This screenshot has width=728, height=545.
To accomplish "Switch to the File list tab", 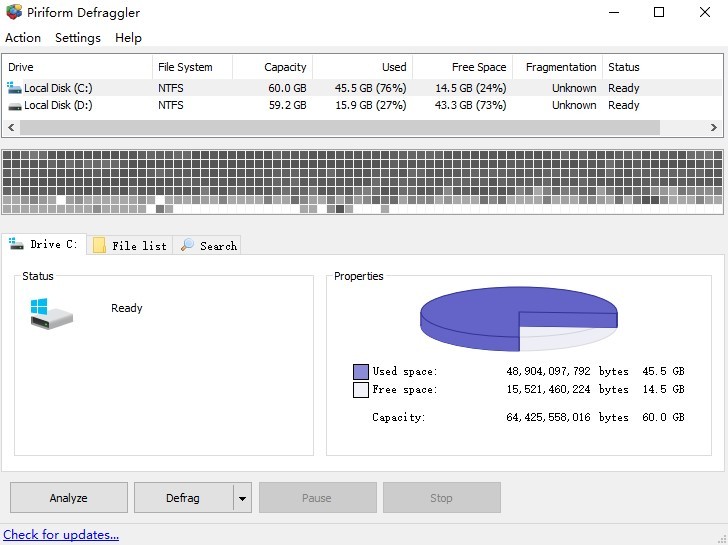I will [x=130, y=245].
